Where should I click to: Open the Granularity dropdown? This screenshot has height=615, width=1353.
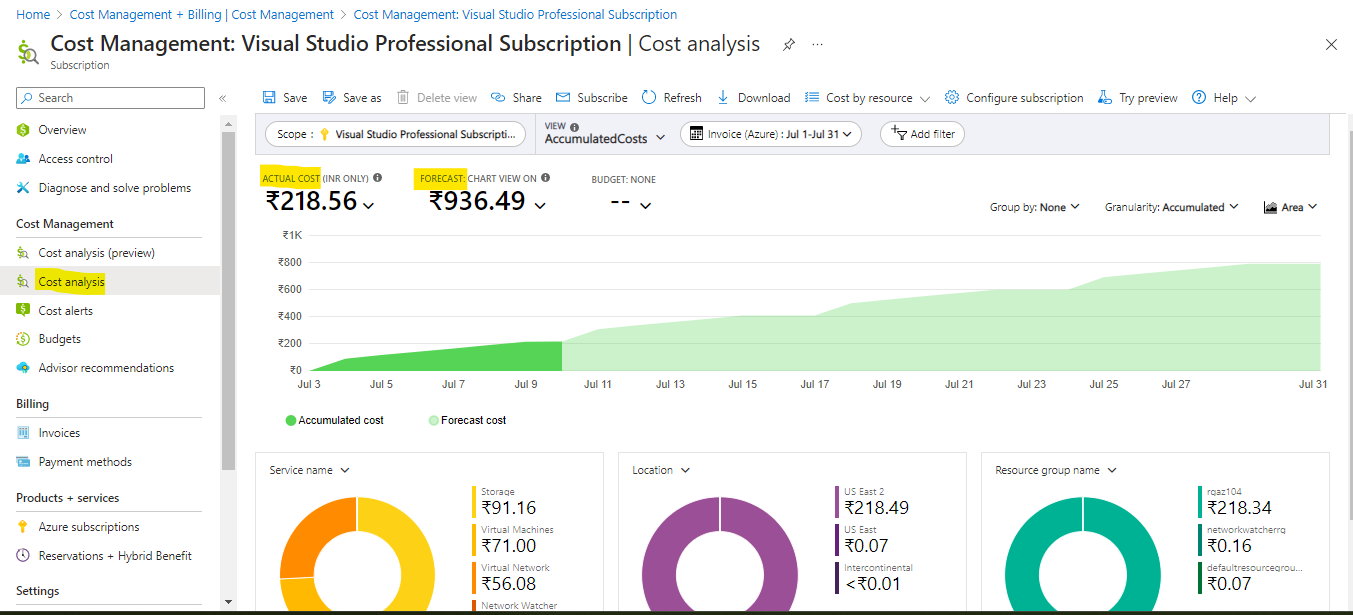(1171, 206)
